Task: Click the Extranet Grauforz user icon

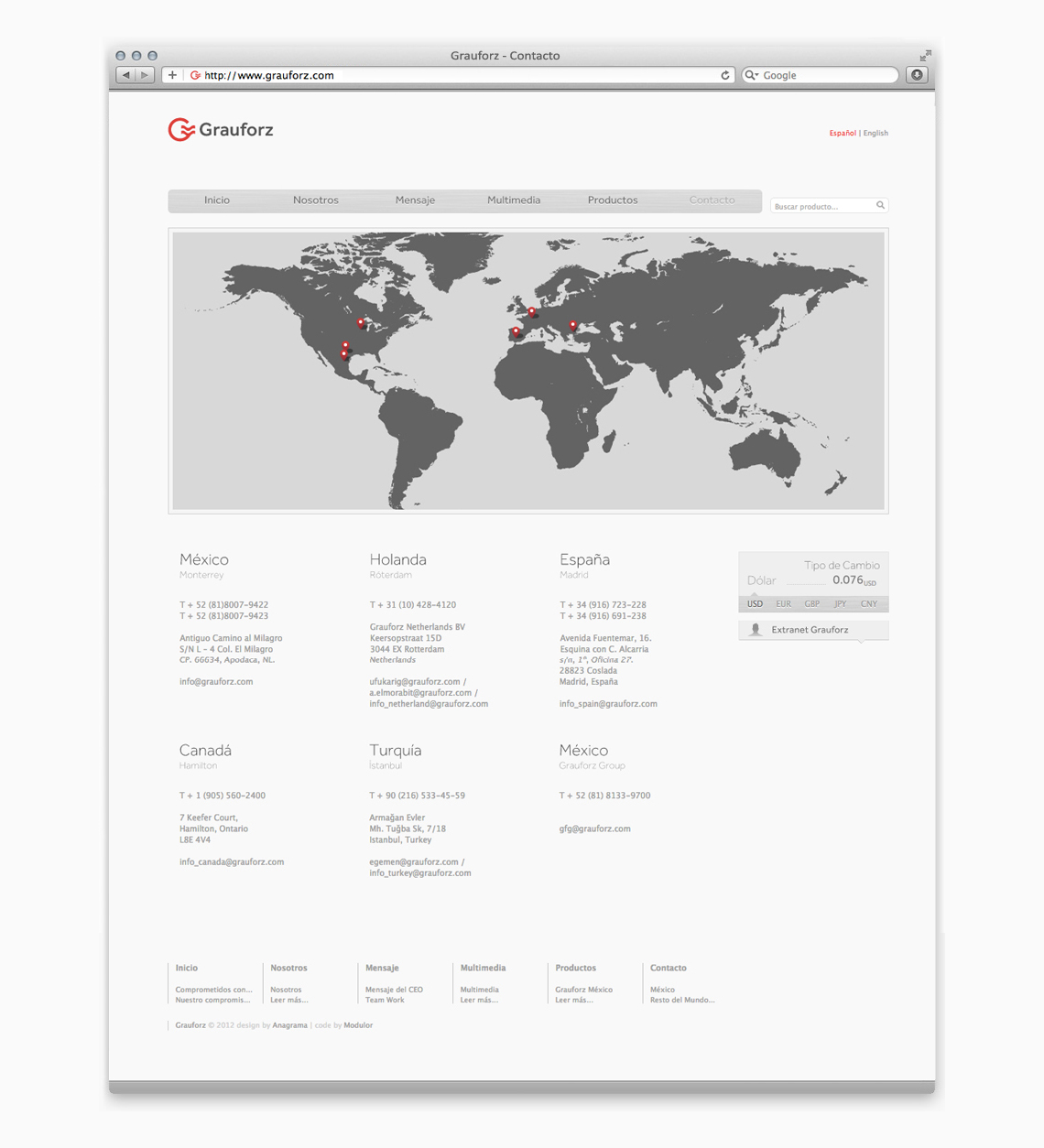Action: click(756, 630)
